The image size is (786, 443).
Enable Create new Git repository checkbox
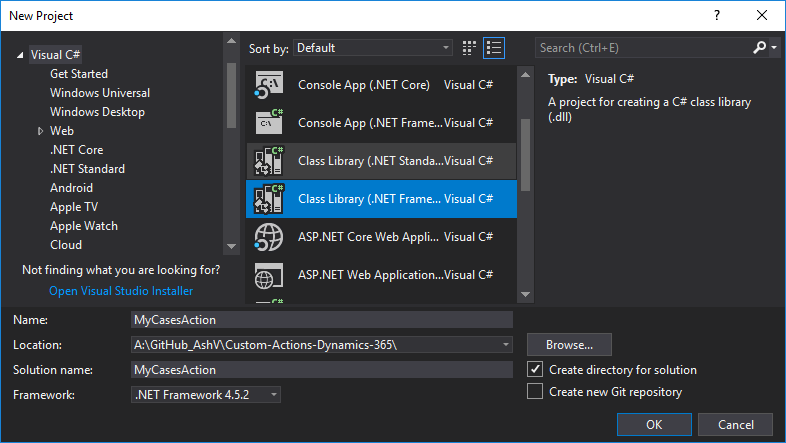(x=535, y=391)
